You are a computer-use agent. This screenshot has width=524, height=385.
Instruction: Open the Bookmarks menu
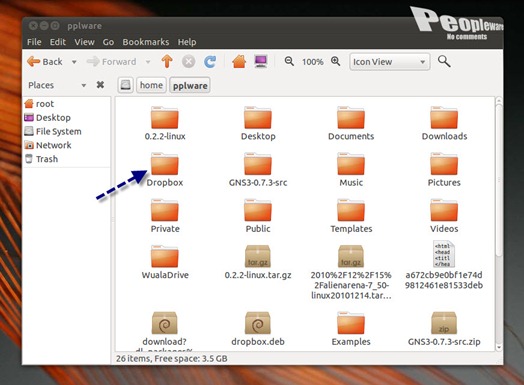pyautogui.click(x=146, y=42)
